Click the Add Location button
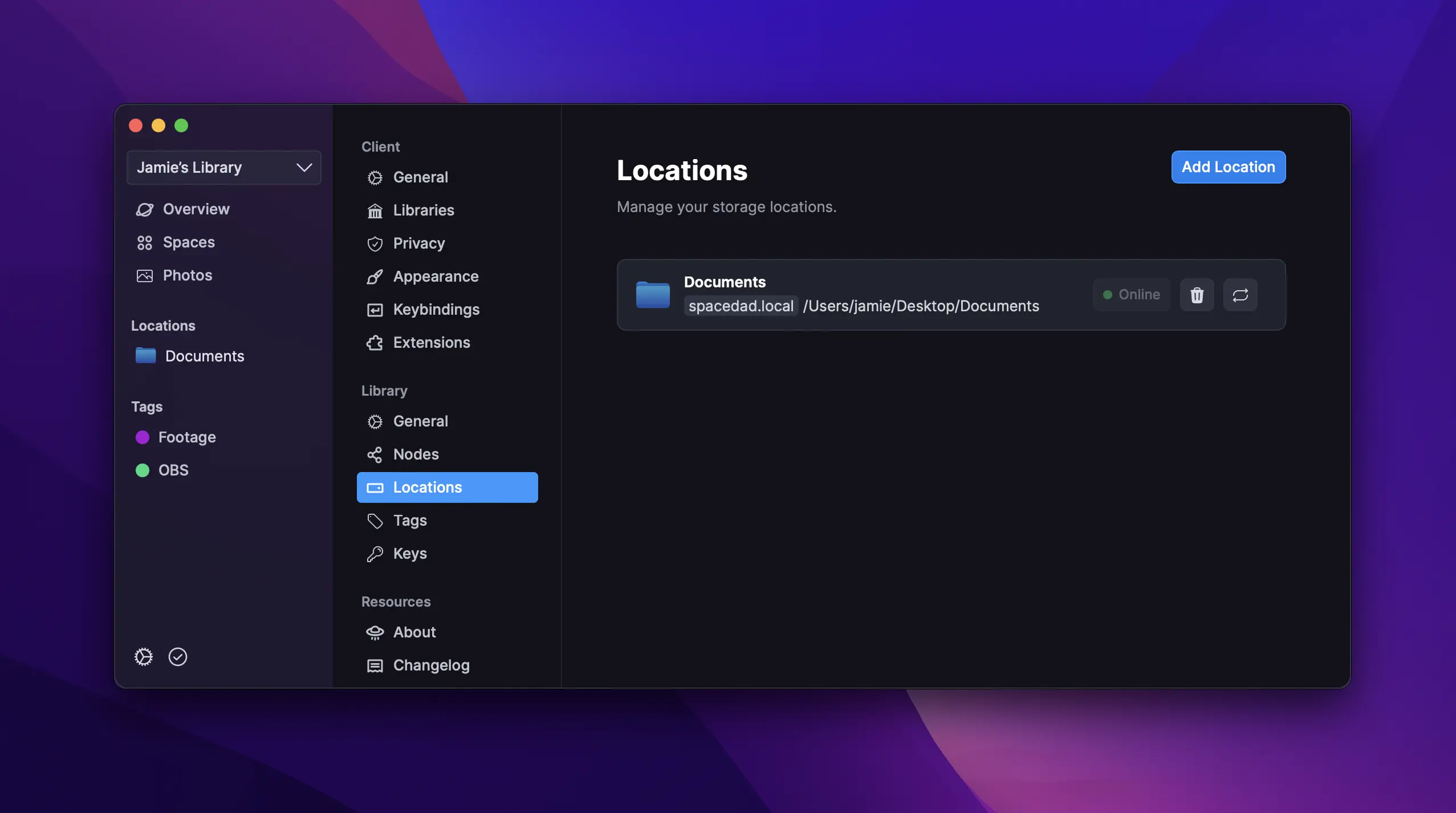The height and width of the screenshot is (813, 1456). [1227, 166]
